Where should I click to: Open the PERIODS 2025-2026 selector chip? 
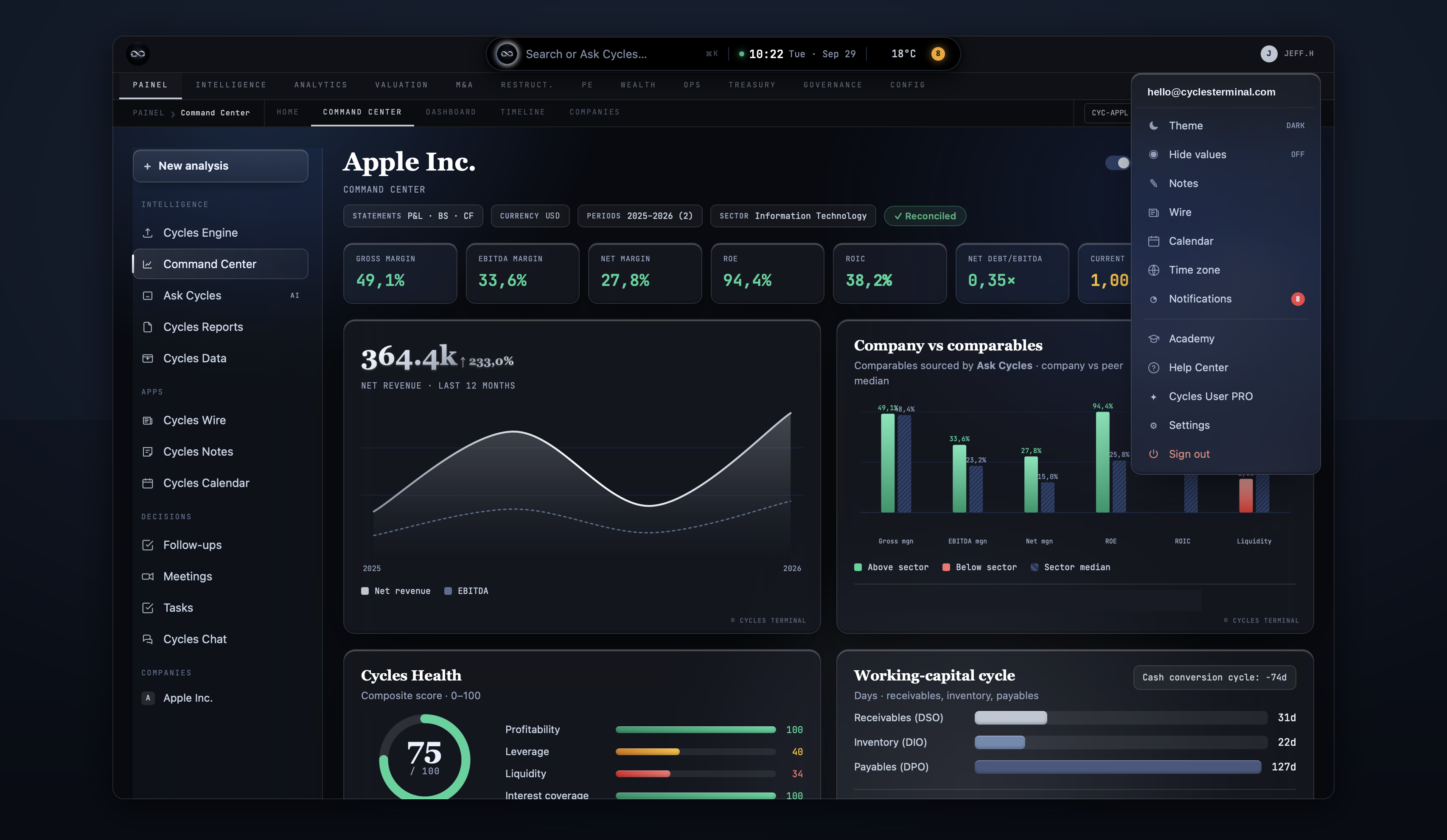click(639, 216)
